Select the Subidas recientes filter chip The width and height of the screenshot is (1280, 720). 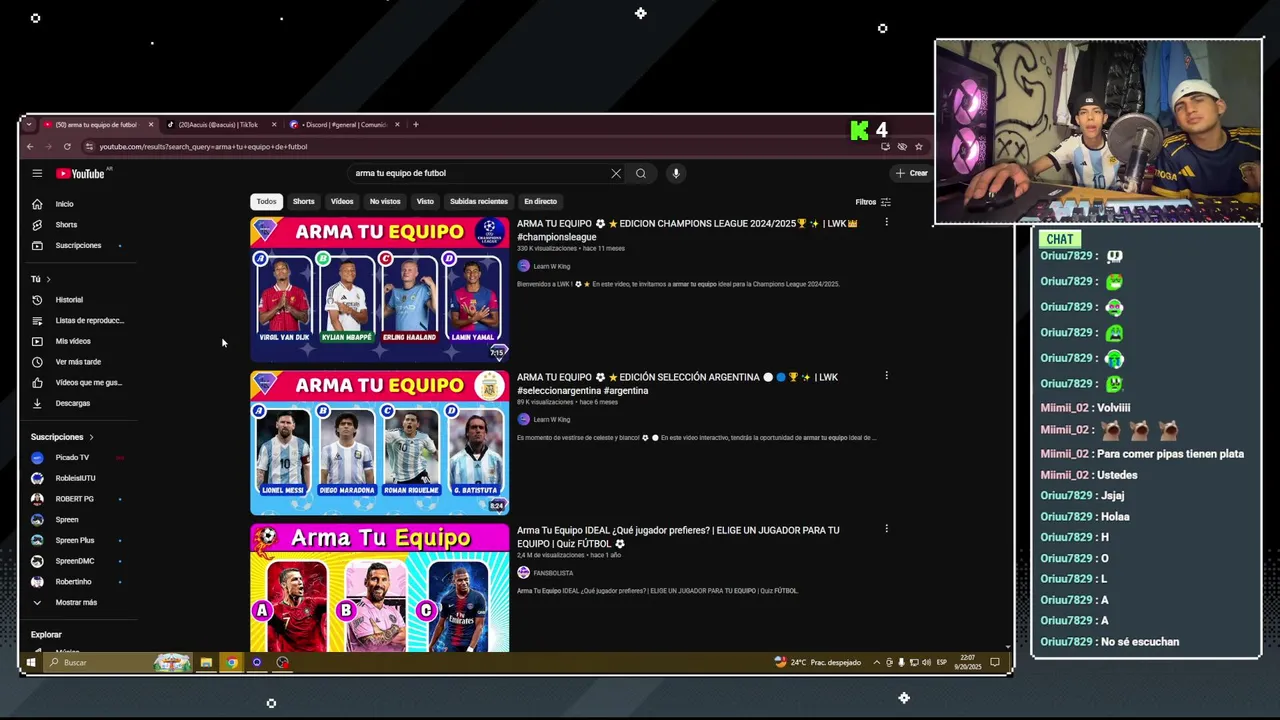[x=479, y=201]
